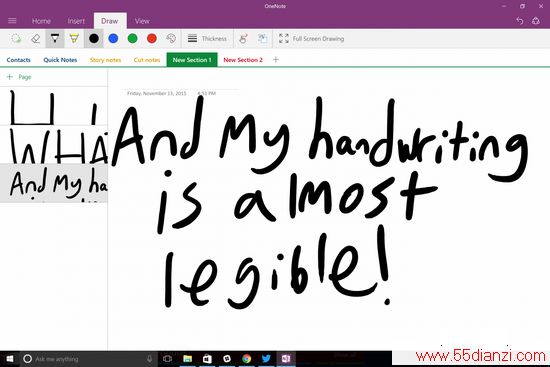
Task: Choose the yellow highlighter tool
Action: coord(74,39)
